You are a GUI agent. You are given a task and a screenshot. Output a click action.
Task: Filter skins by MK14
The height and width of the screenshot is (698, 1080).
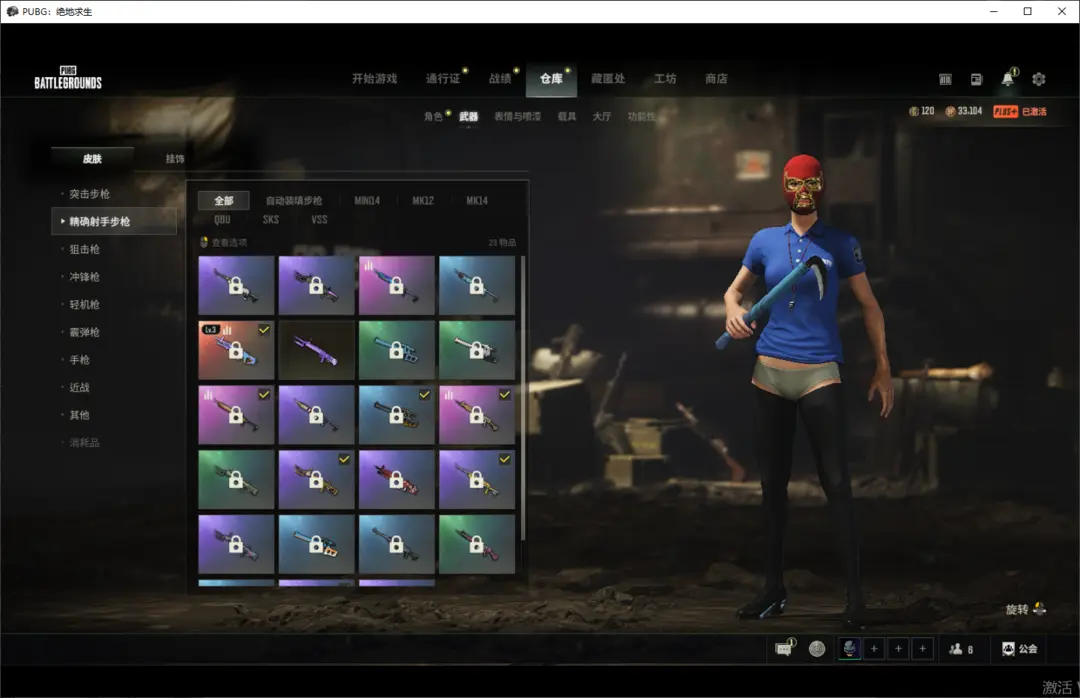pos(477,201)
